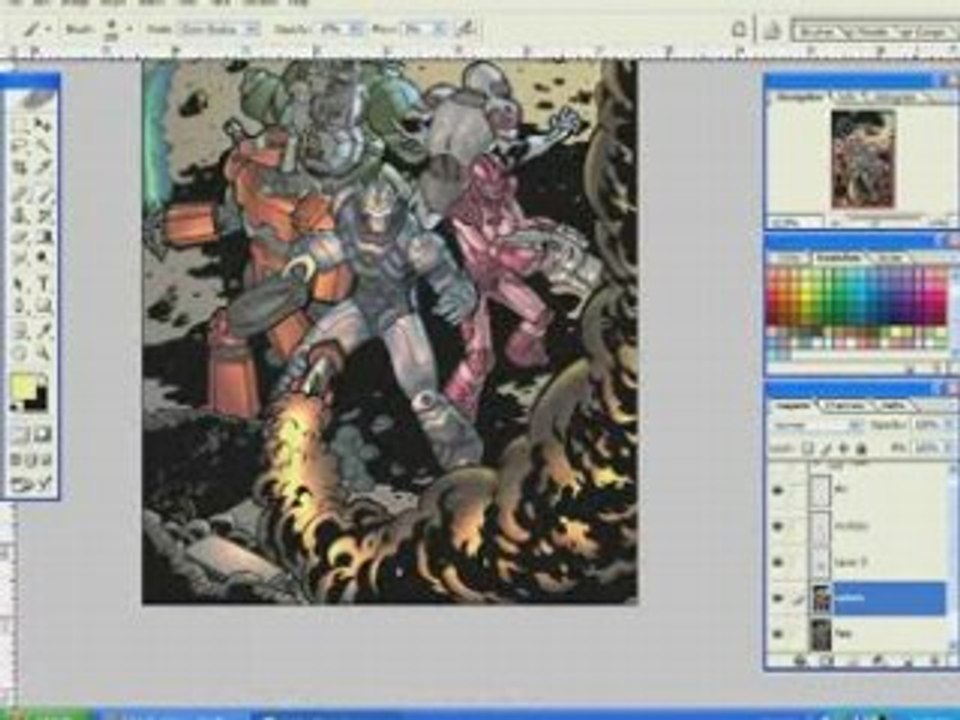Image resolution: width=960 pixels, height=720 pixels.
Task: Select the Healing Brush tool
Action: point(20,195)
